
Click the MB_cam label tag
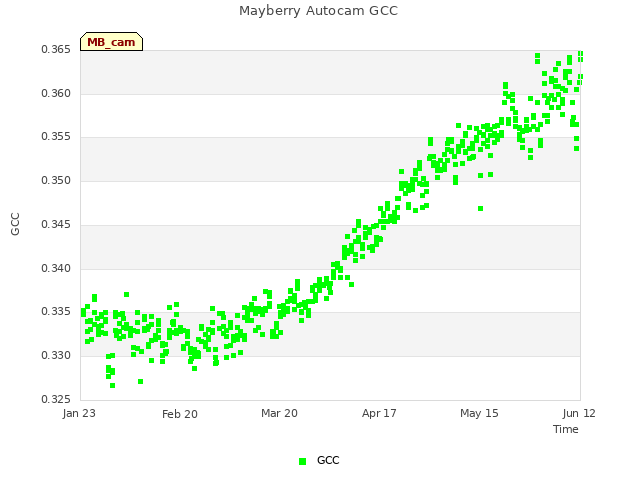[x=111, y=42]
